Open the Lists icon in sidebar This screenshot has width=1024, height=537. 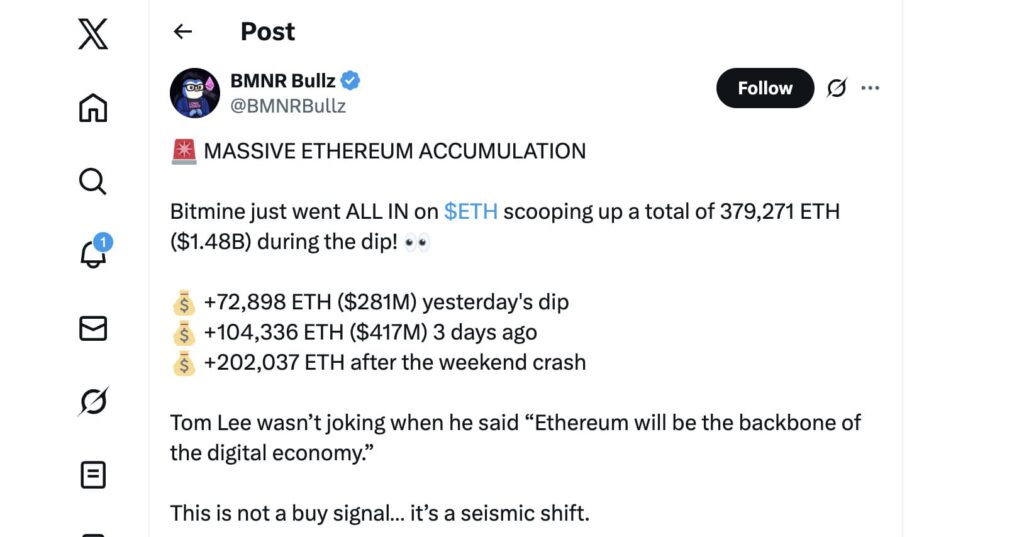coord(93,475)
